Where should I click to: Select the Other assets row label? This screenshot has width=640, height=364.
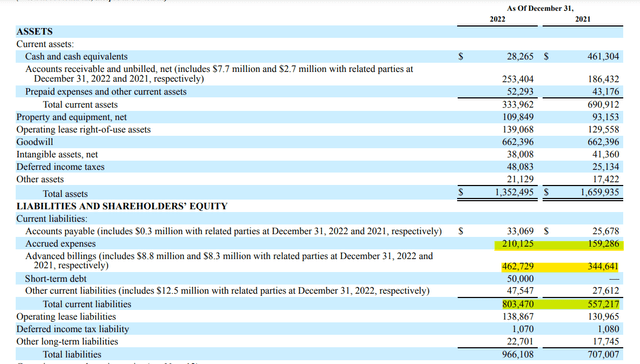[x=40, y=179]
